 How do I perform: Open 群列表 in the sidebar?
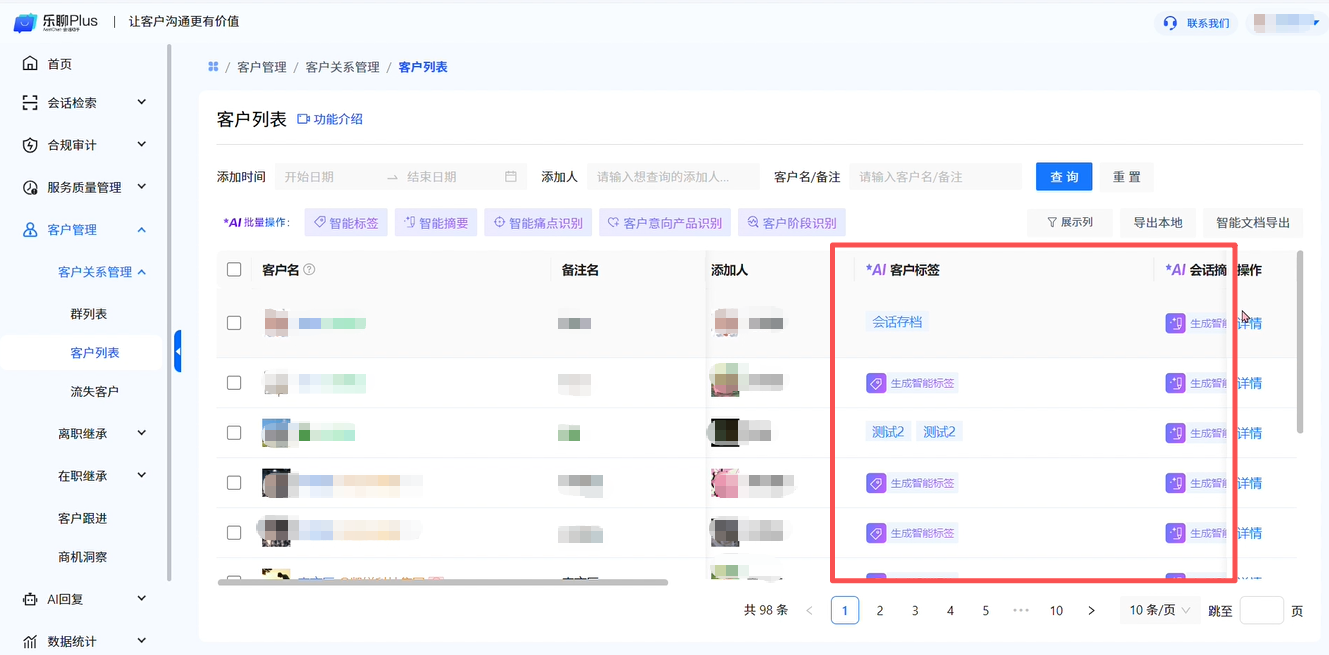coord(88,314)
